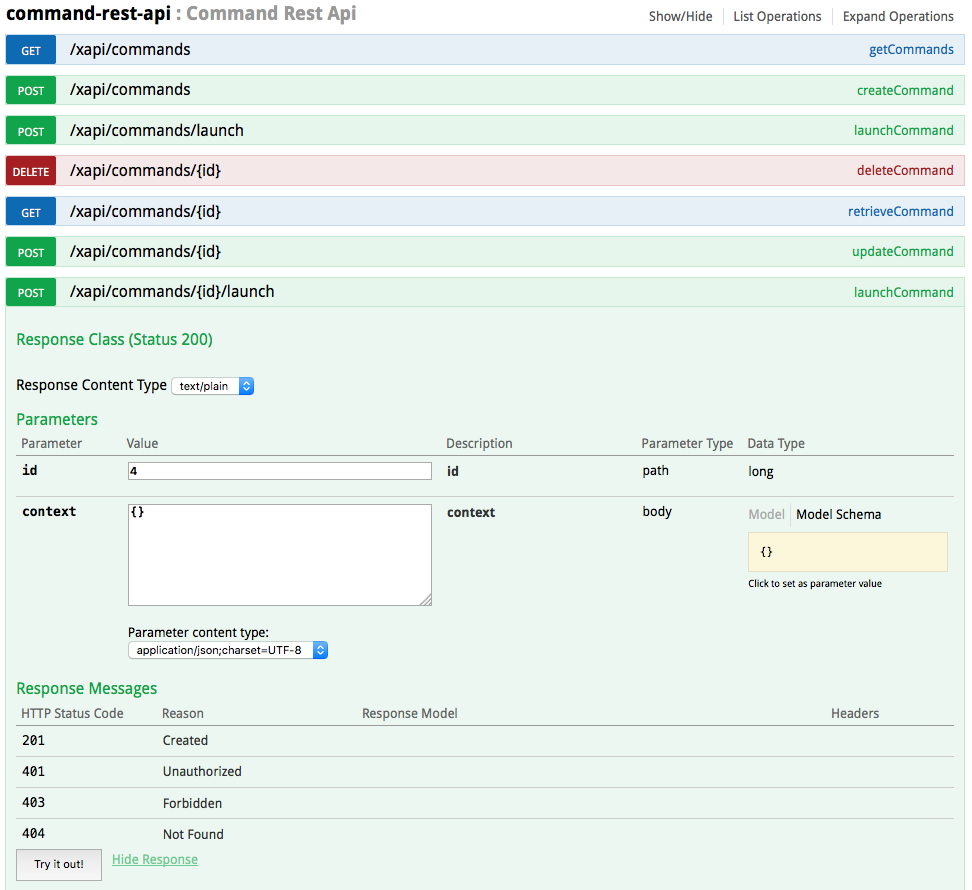Open Response Content Type dropdown
The image size is (972, 890).
pyautogui.click(x=213, y=386)
